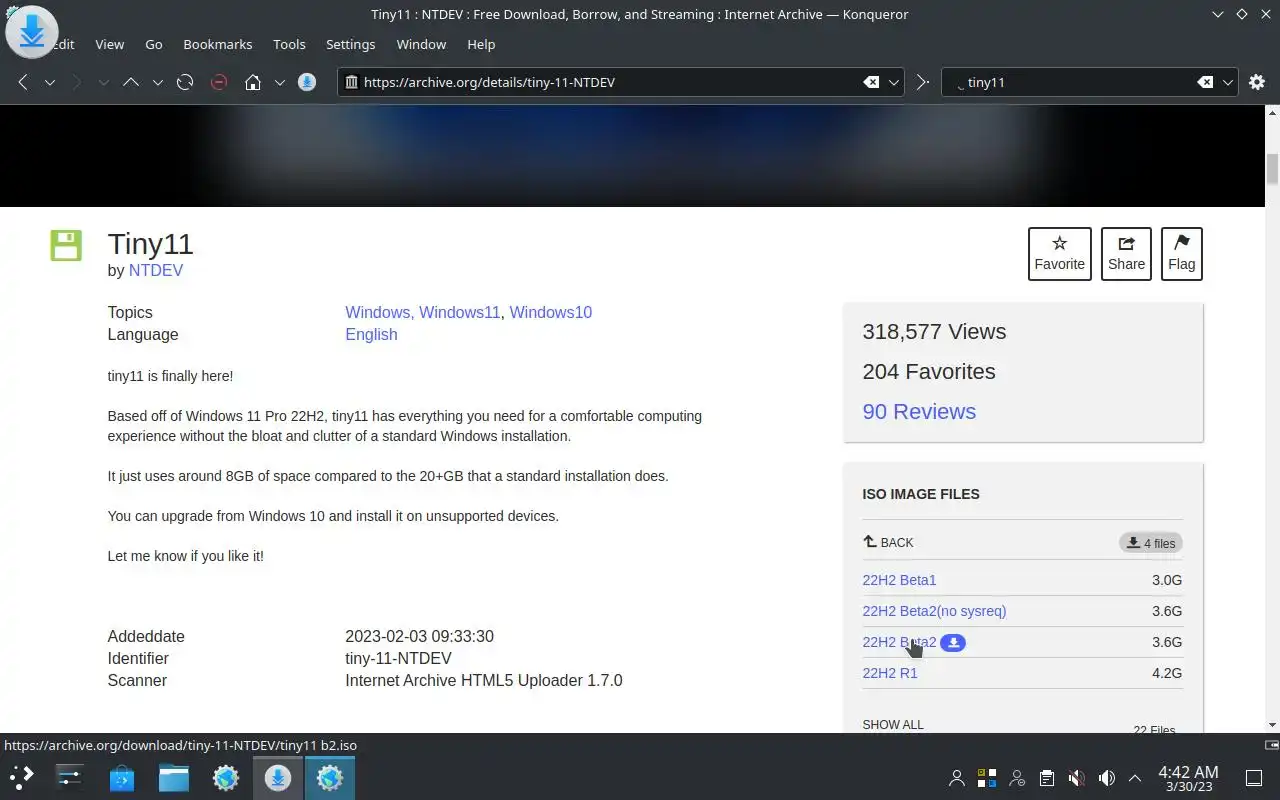Open the Help menu

click(481, 44)
